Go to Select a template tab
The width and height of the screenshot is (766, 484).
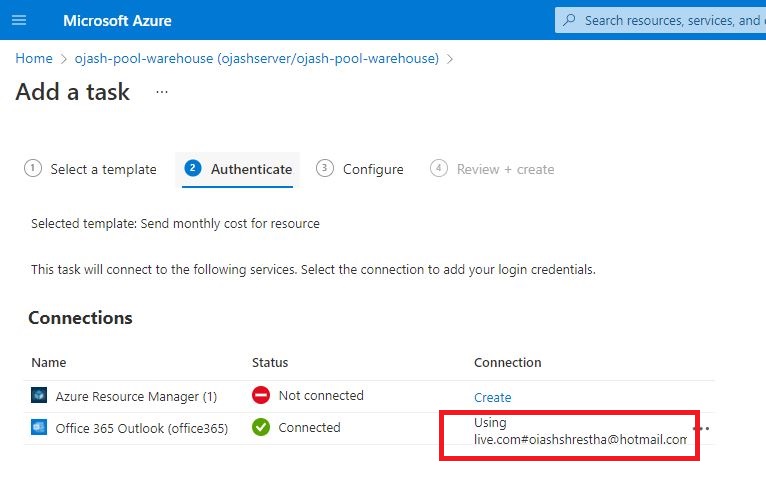coord(103,170)
